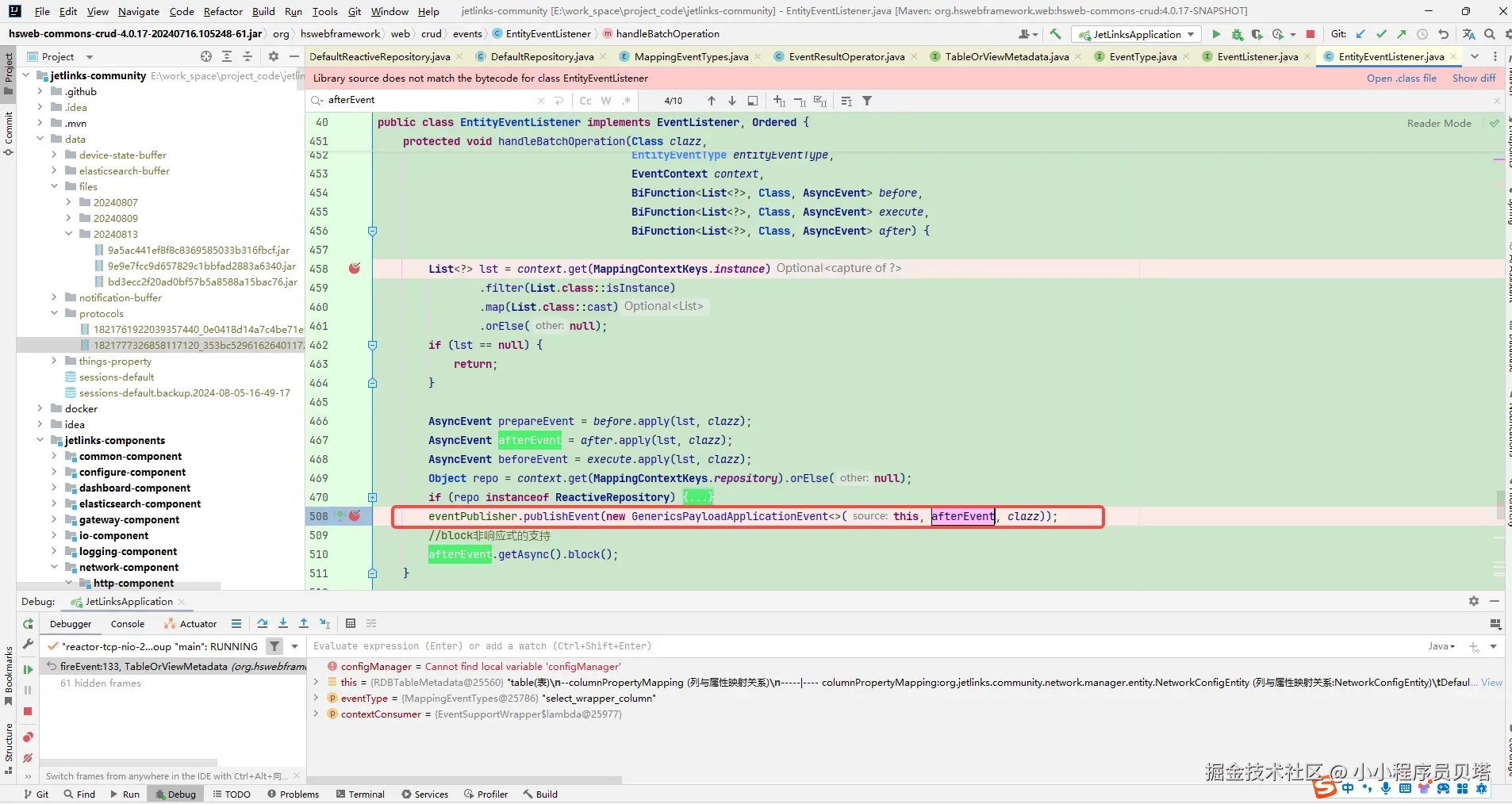Open thread selector dropdown in Frames
Viewport: 1512px width, 804px height.
pos(295,646)
